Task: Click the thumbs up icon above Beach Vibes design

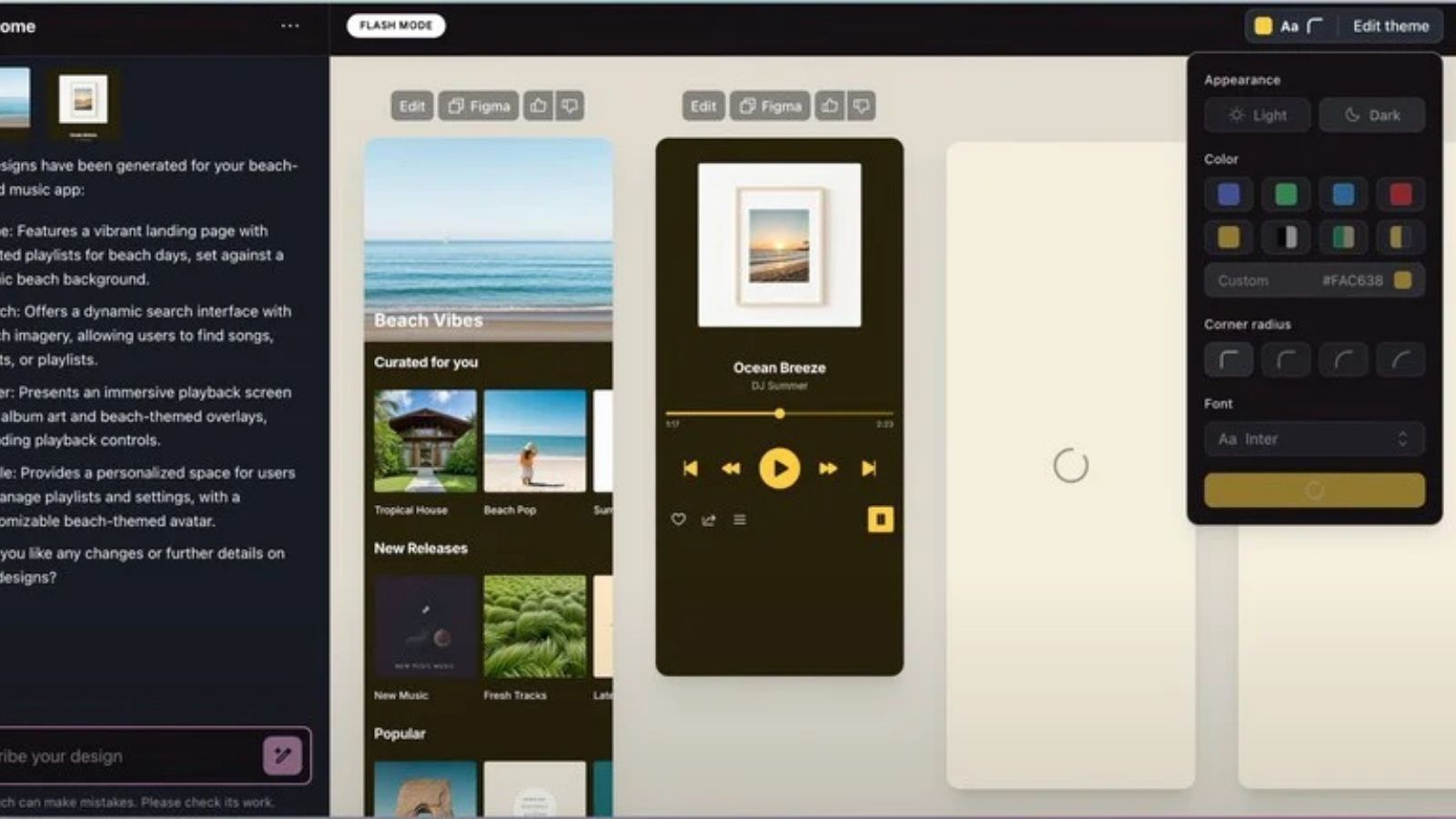Action: (539, 106)
